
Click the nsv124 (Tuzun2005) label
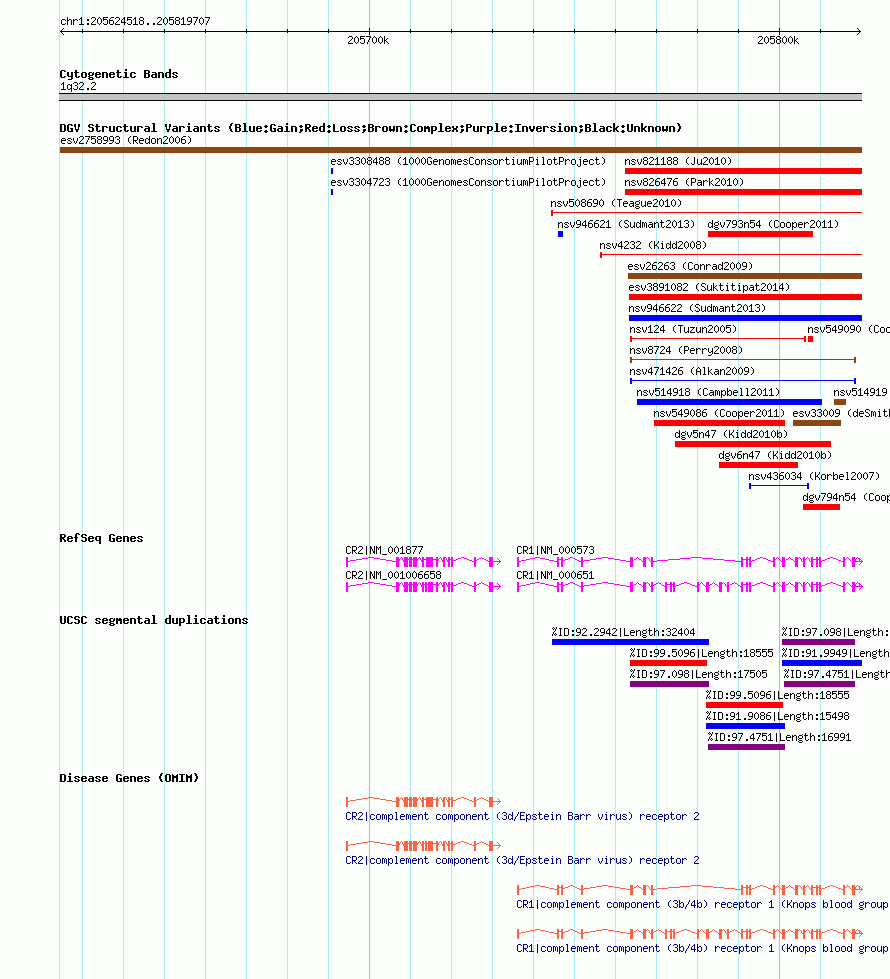(683, 329)
